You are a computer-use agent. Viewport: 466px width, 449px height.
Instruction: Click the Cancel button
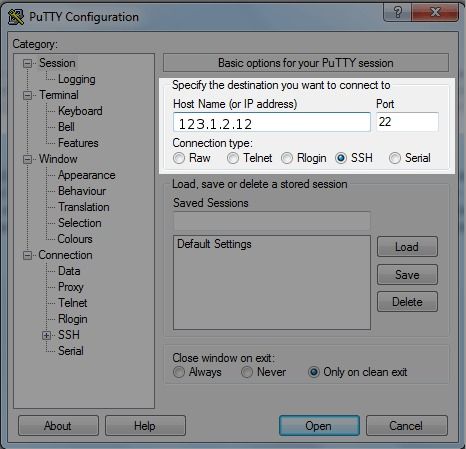(406, 426)
